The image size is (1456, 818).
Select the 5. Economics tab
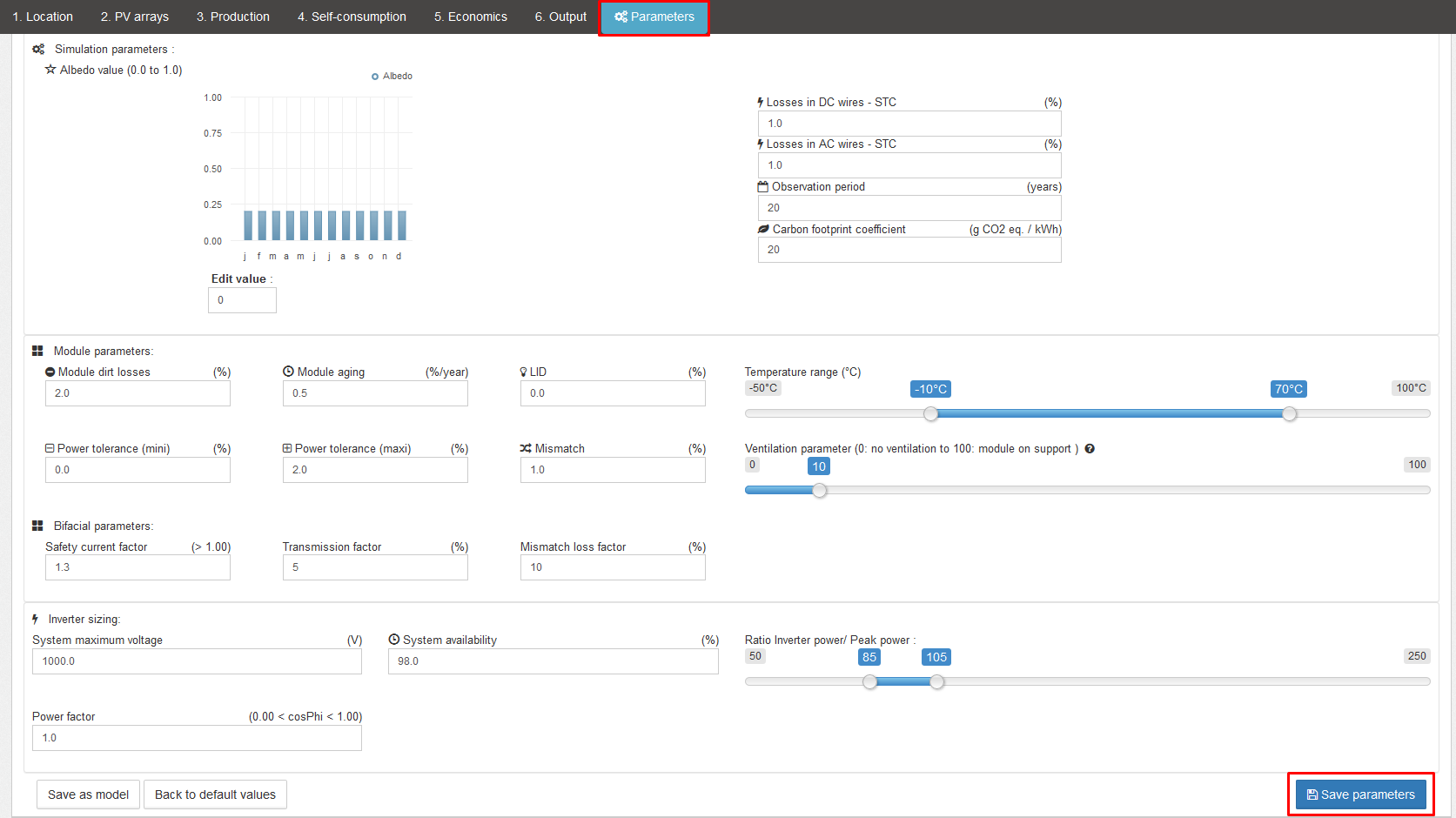[x=471, y=17]
